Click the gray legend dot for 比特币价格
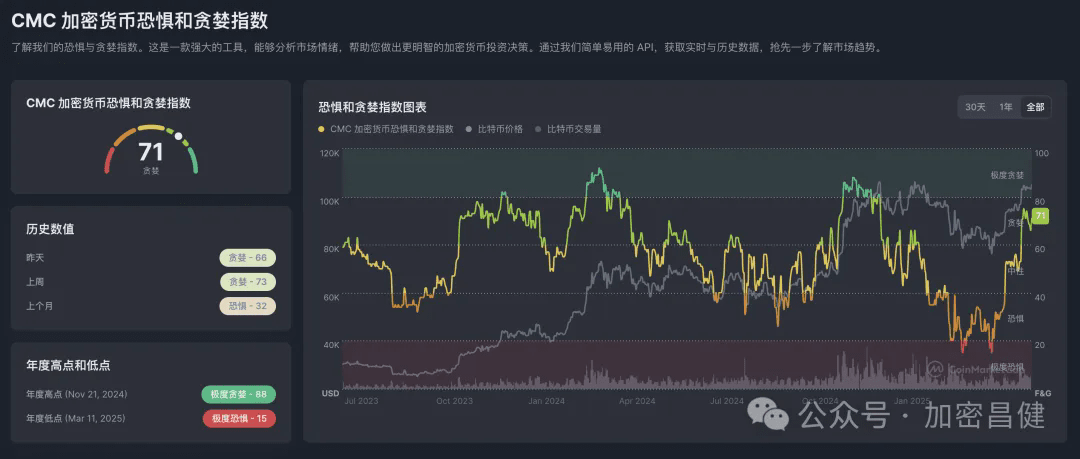The image size is (1080, 459). [469, 129]
